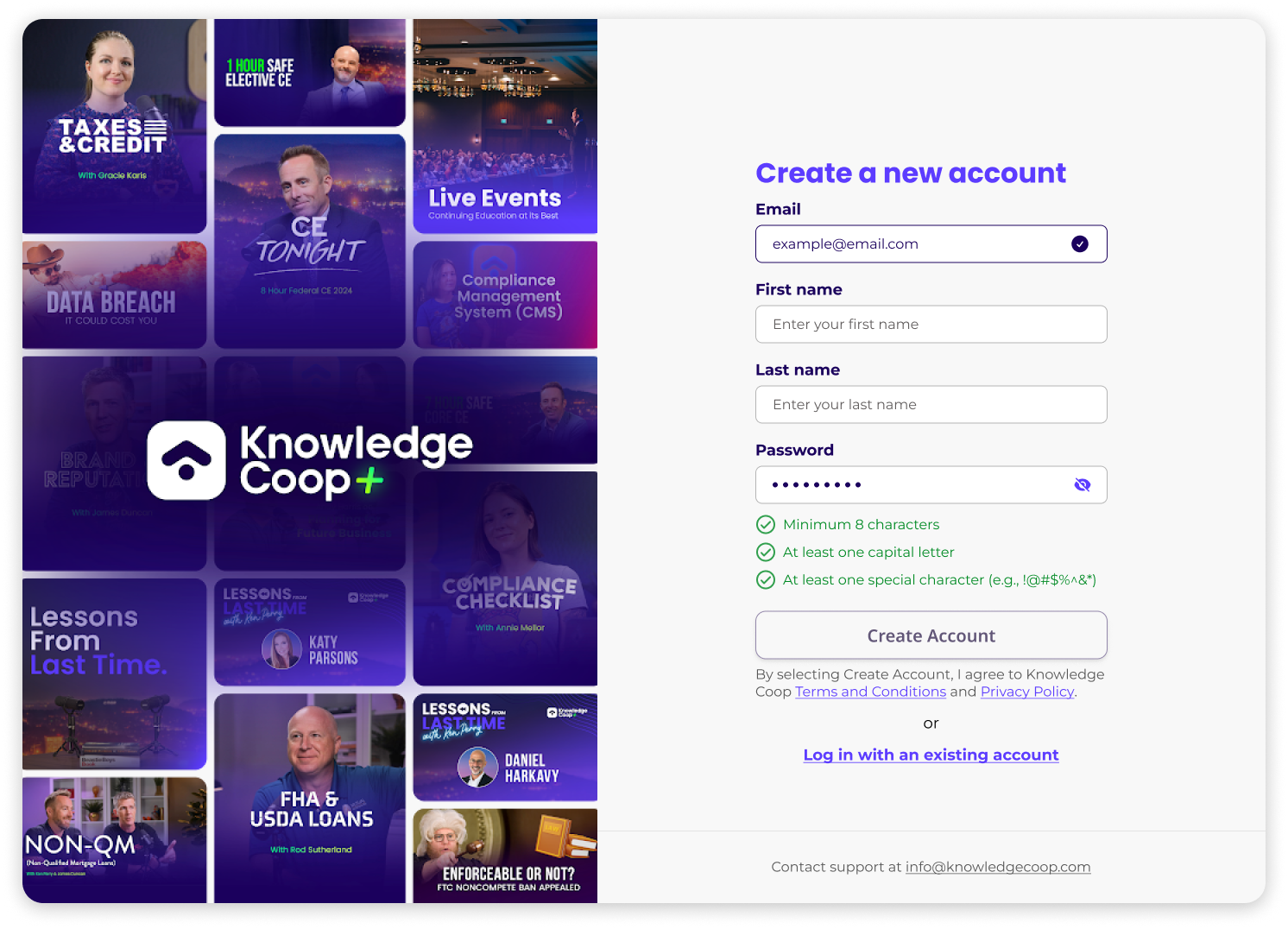The image size is (1288, 929).
Task: Log in with an existing account
Action: click(931, 755)
